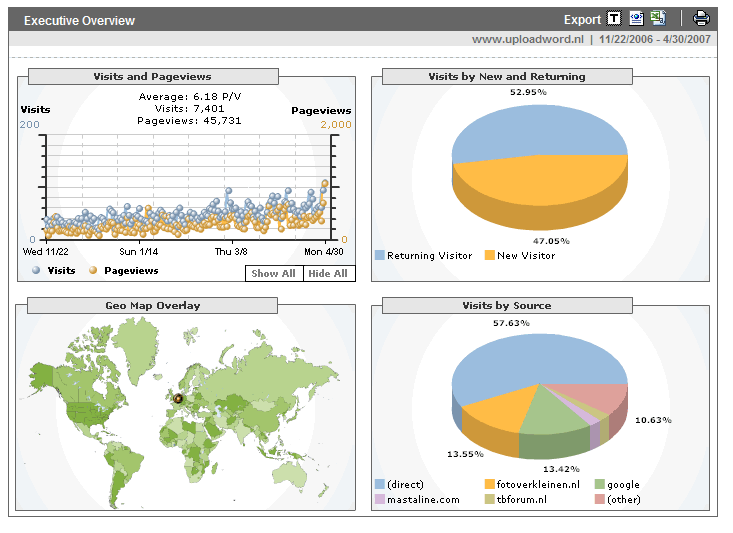Open the Geo Map Overlay report header
Viewport: 733px width, 533px height.
click(x=152, y=306)
